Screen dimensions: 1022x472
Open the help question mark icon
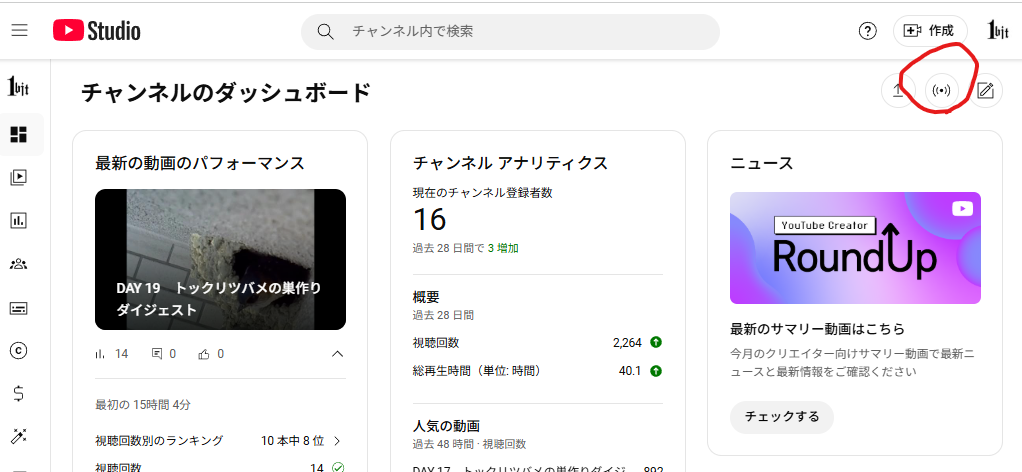868,31
